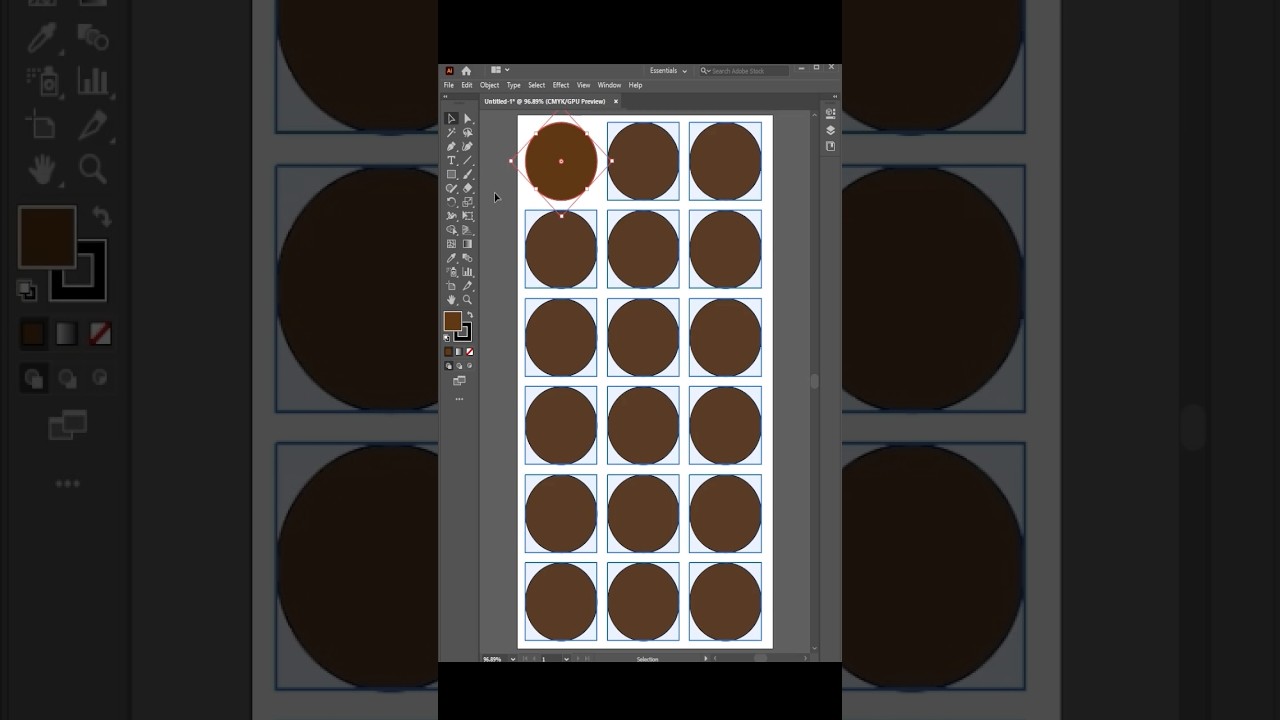1280x720 pixels.
Task: Select the Artboard tool
Action: click(x=451, y=286)
